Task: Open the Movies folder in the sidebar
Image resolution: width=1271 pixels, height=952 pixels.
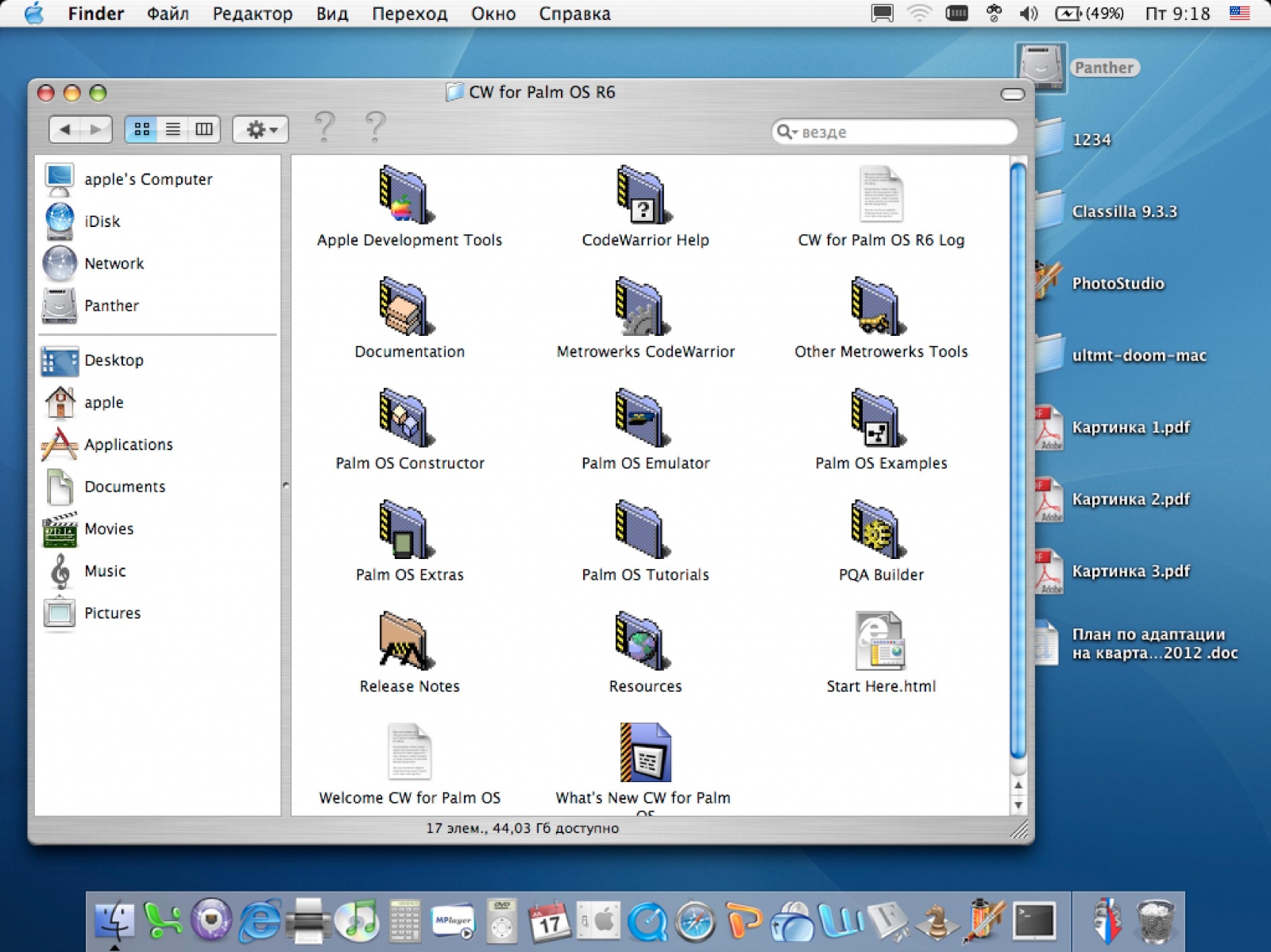Action: point(88,529)
